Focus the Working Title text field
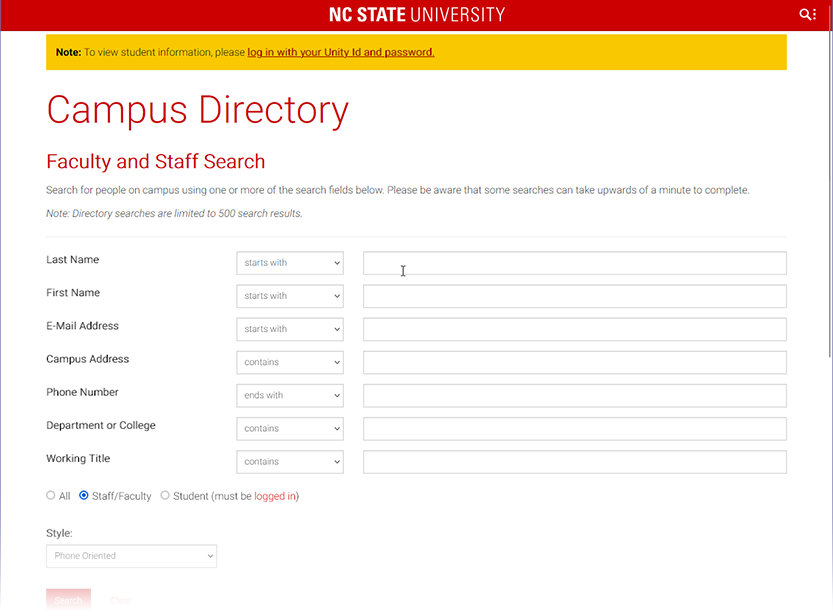833x616 pixels. (575, 462)
